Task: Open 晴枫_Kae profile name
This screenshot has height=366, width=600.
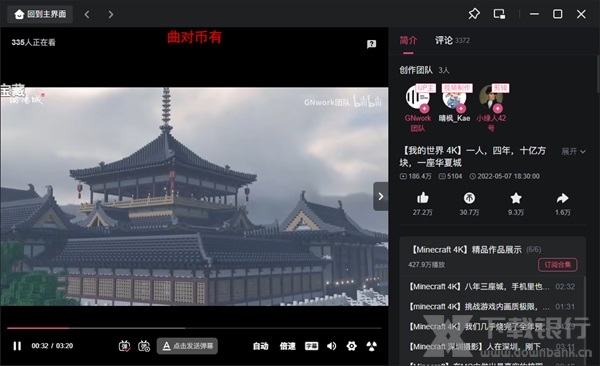Action: 454,118
